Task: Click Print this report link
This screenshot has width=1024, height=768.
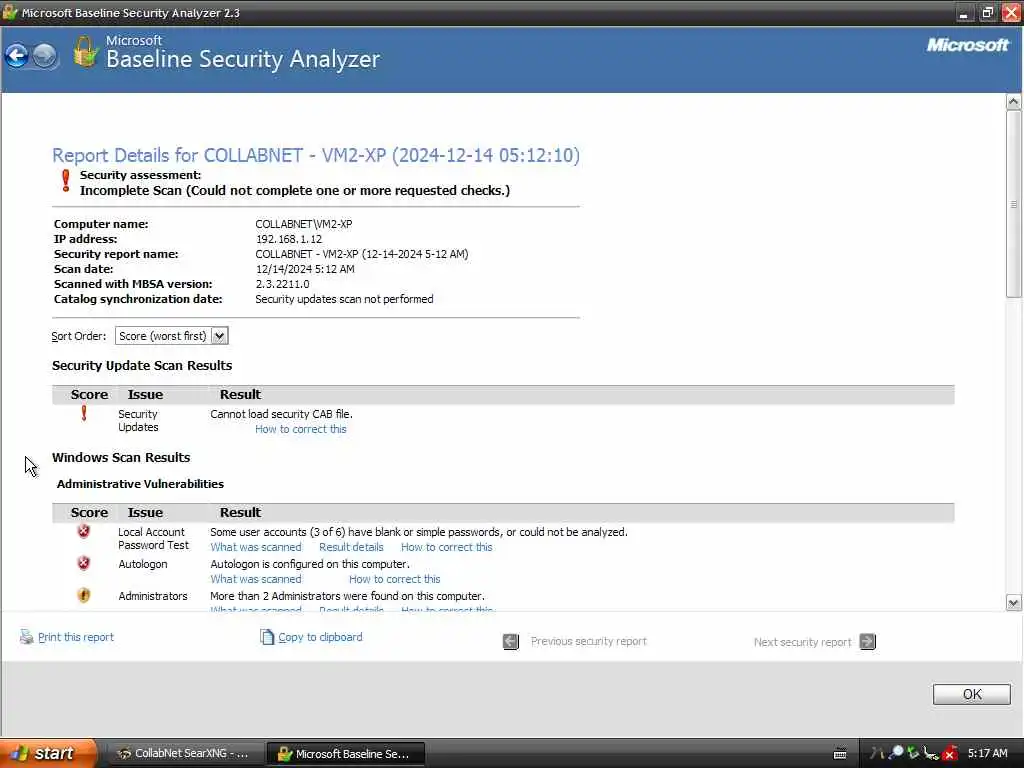Action: pyautogui.click(x=76, y=637)
